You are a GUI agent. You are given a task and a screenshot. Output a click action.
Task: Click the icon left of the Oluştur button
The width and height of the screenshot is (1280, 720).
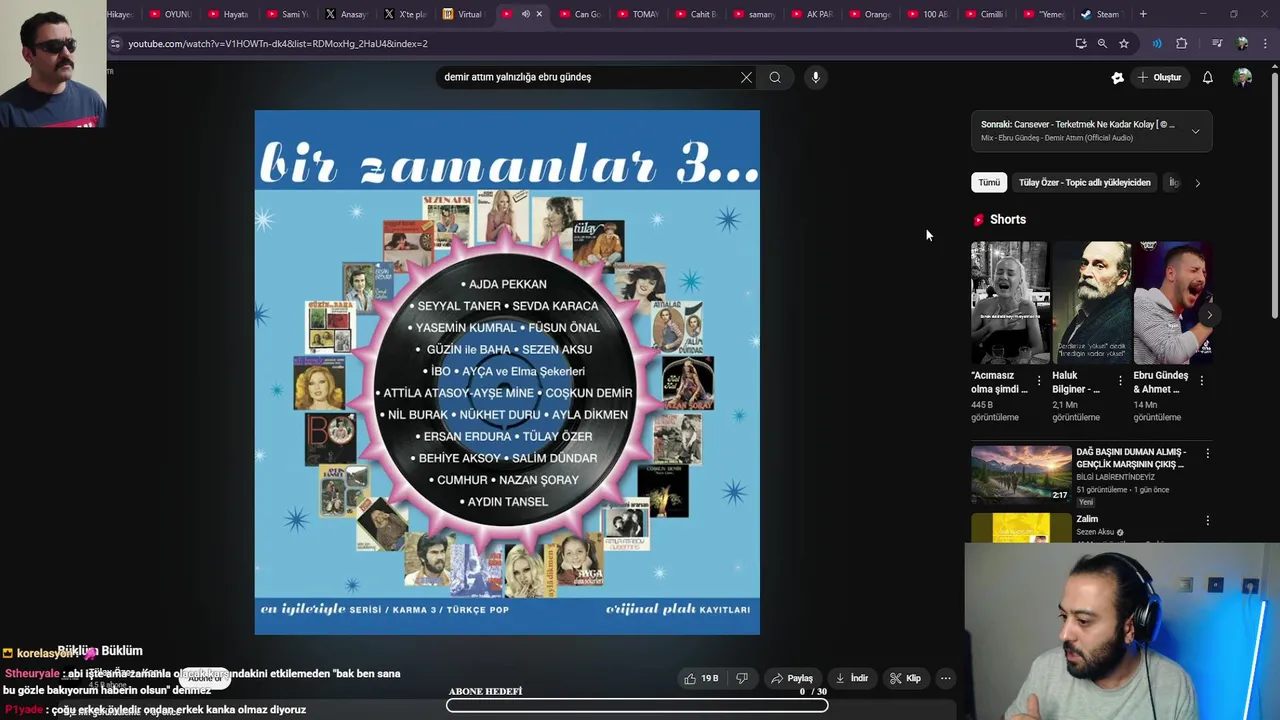tap(1118, 77)
